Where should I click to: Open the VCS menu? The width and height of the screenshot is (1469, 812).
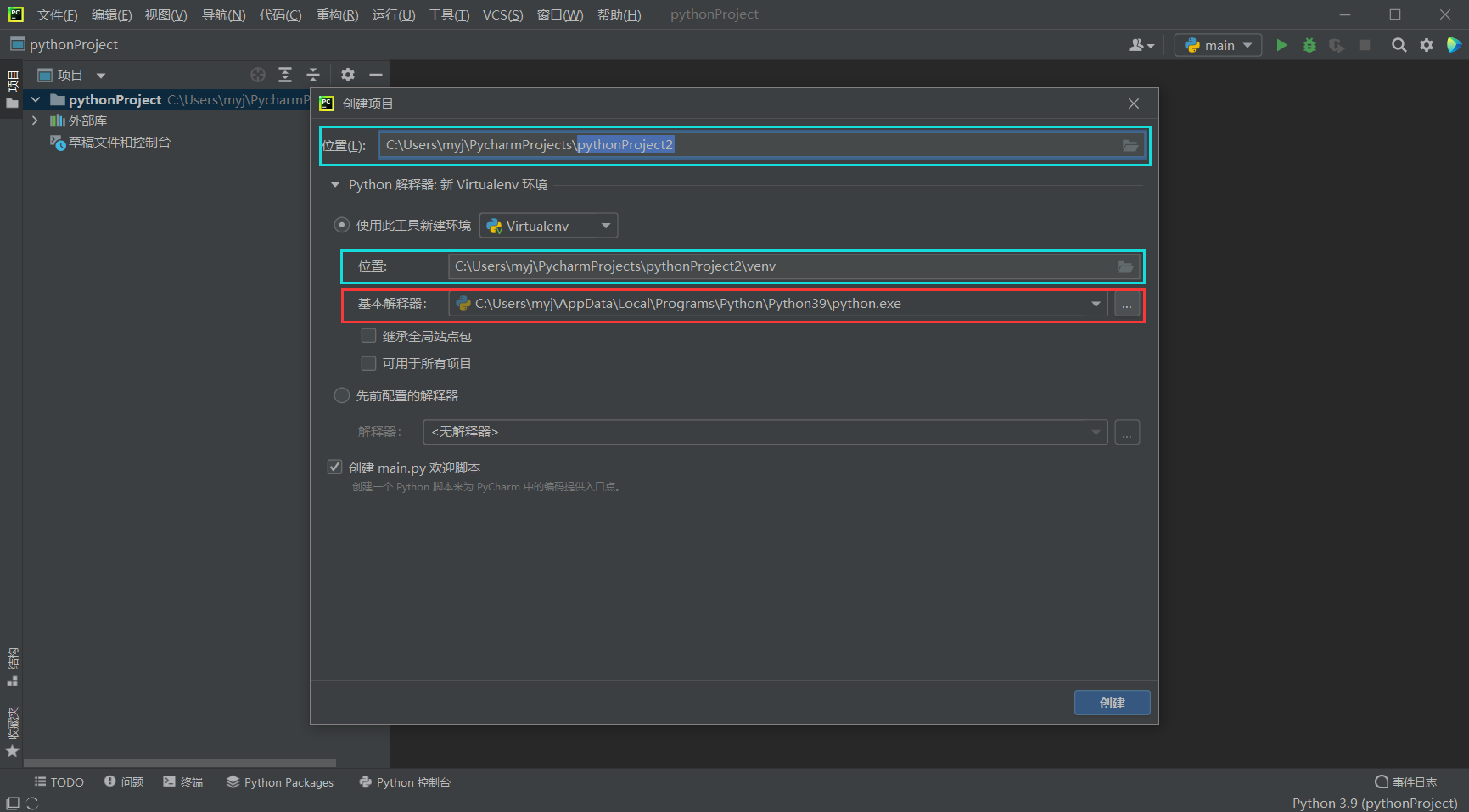[x=502, y=15]
